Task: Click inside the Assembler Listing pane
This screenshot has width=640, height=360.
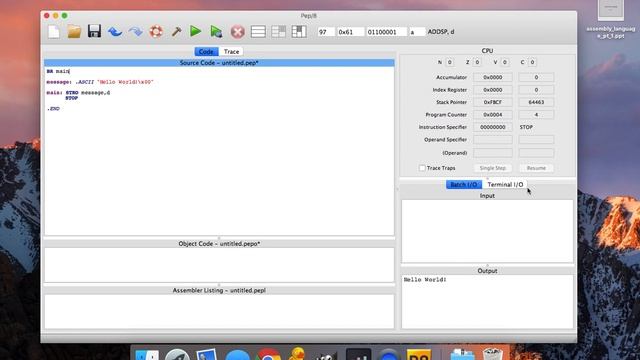Action: (219, 311)
